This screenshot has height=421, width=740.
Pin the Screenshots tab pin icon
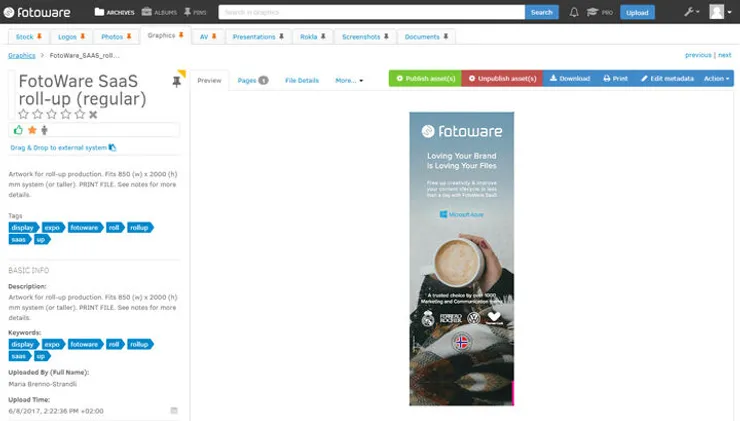point(386,36)
